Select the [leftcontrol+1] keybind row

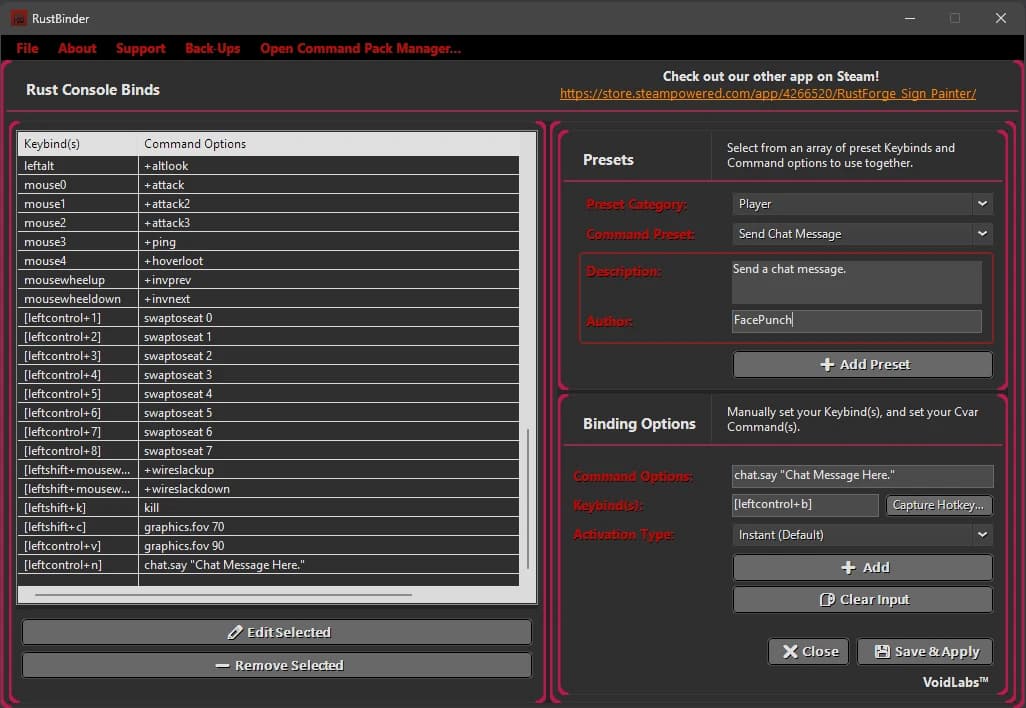(x=268, y=317)
